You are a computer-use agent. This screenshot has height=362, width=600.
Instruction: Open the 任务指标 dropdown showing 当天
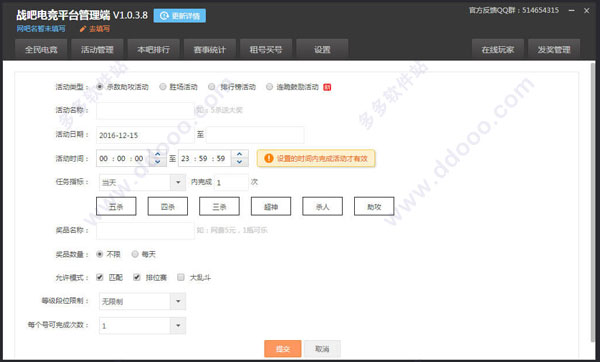(142, 183)
